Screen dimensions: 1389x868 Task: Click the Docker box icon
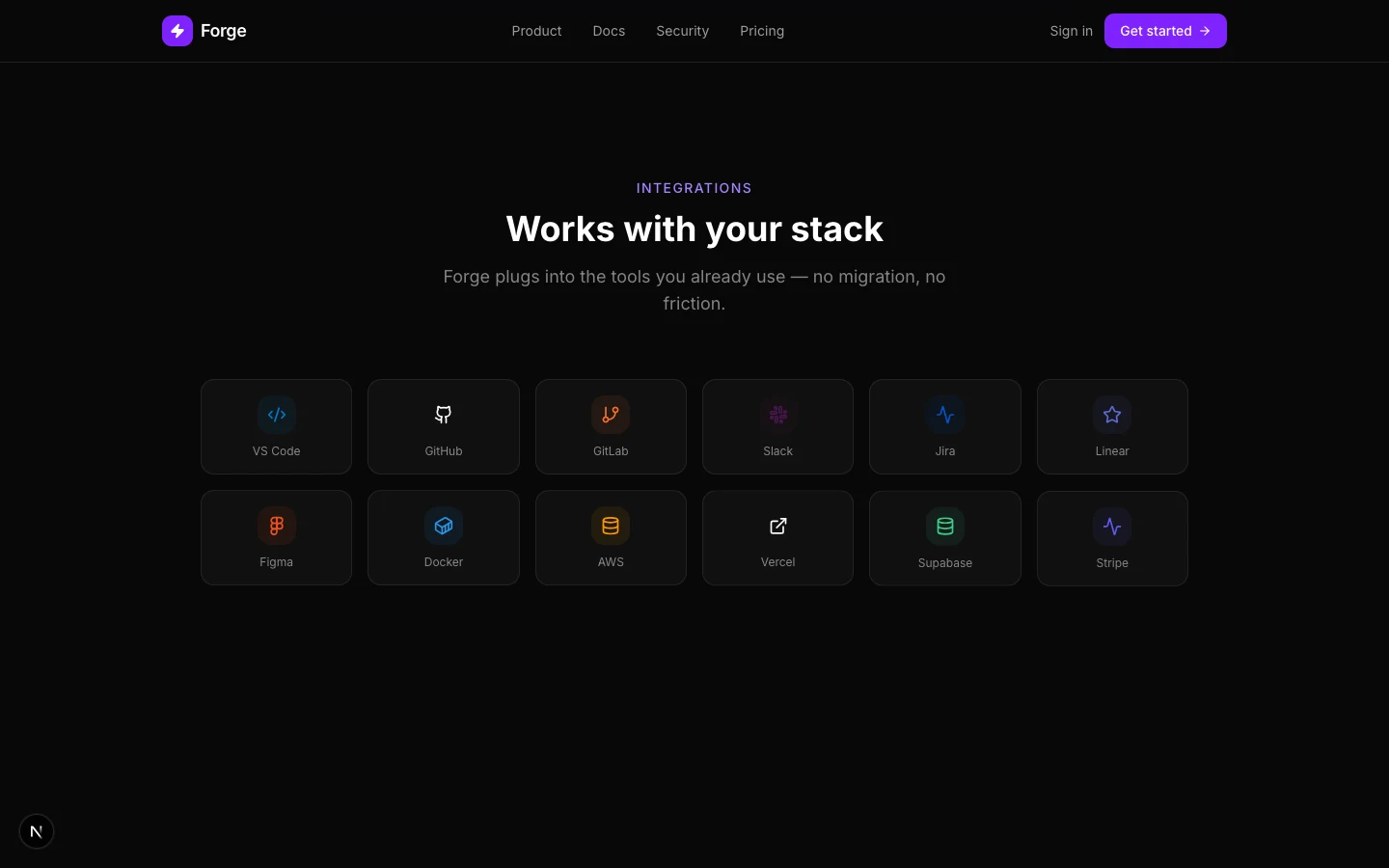point(444,526)
